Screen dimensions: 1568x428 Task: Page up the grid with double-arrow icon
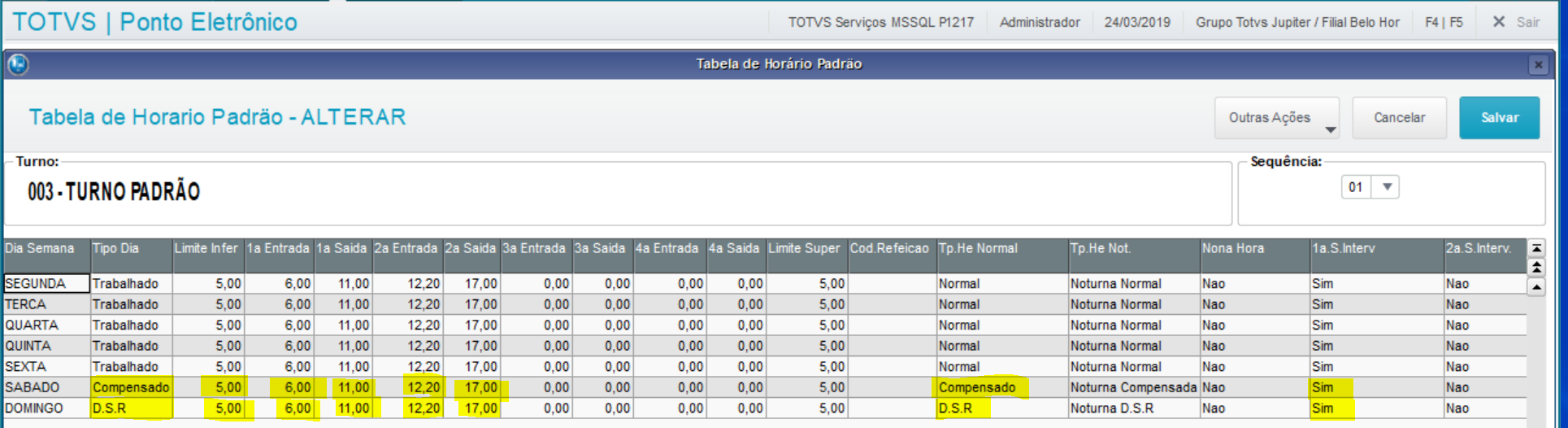coord(1536,267)
